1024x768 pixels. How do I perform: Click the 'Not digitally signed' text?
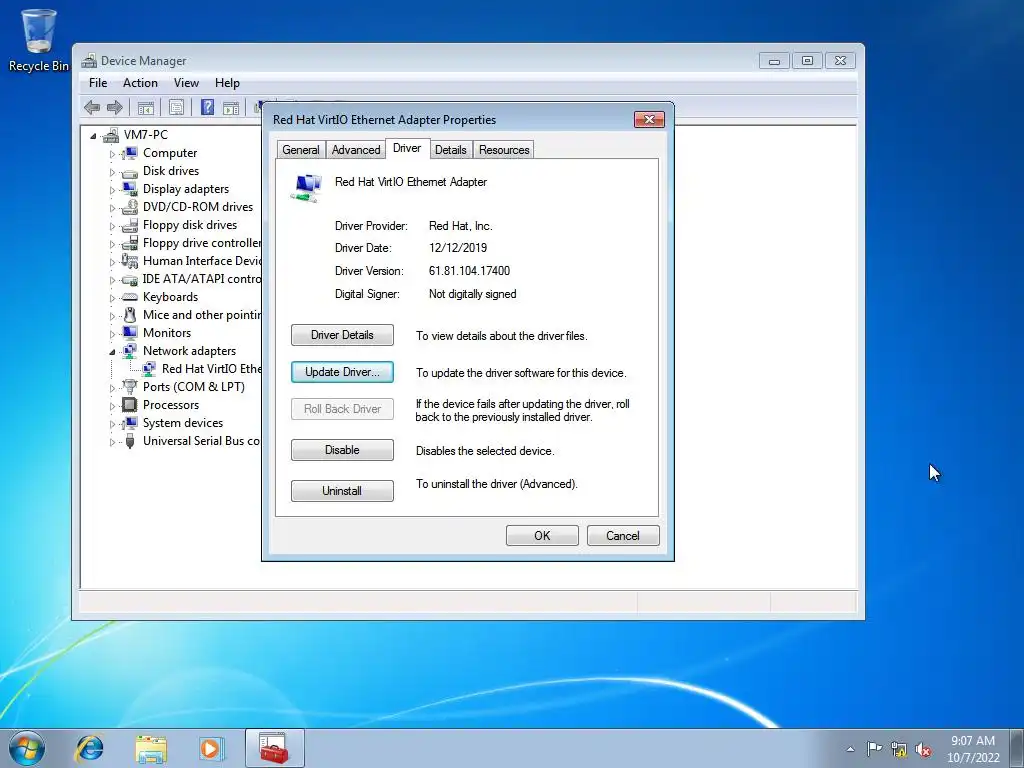click(473, 295)
